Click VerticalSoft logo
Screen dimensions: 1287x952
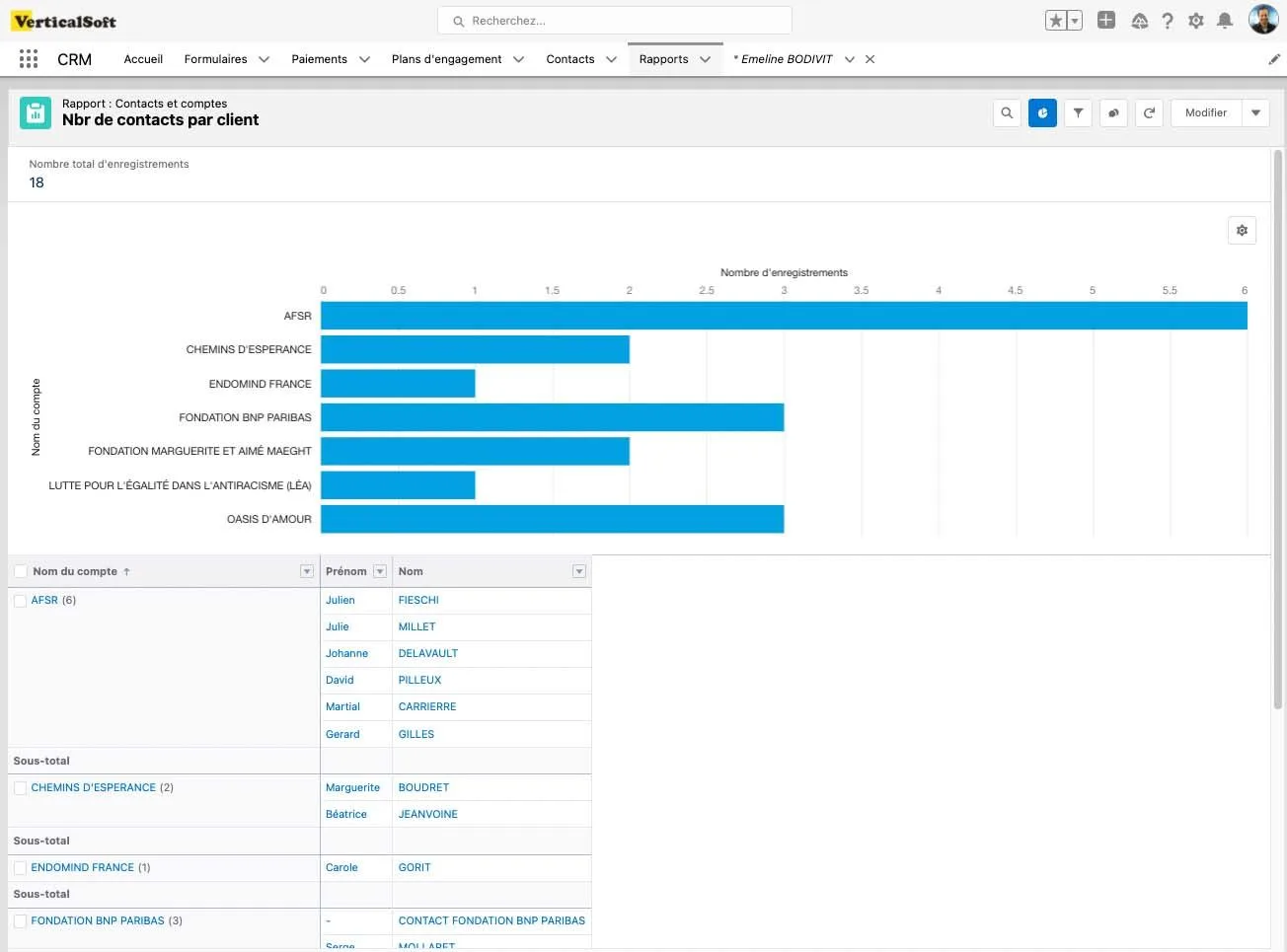[64, 21]
